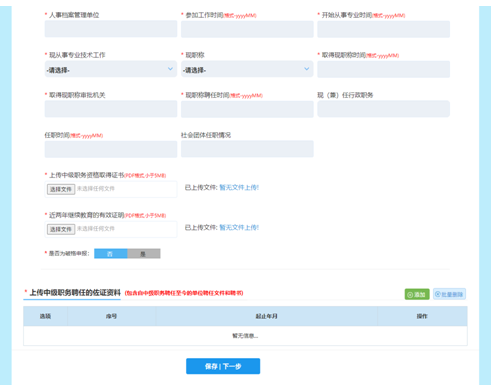The width and height of the screenshot is (491, 385).
Task: Click the green 添加 button
Action: [417, 294]
